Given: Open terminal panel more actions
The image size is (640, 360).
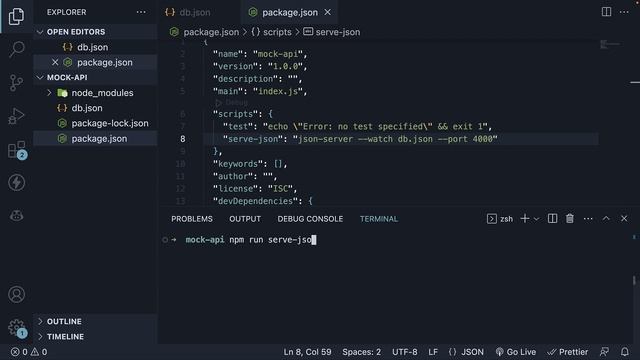Looking at the screenshot, I should pos(588,219).
